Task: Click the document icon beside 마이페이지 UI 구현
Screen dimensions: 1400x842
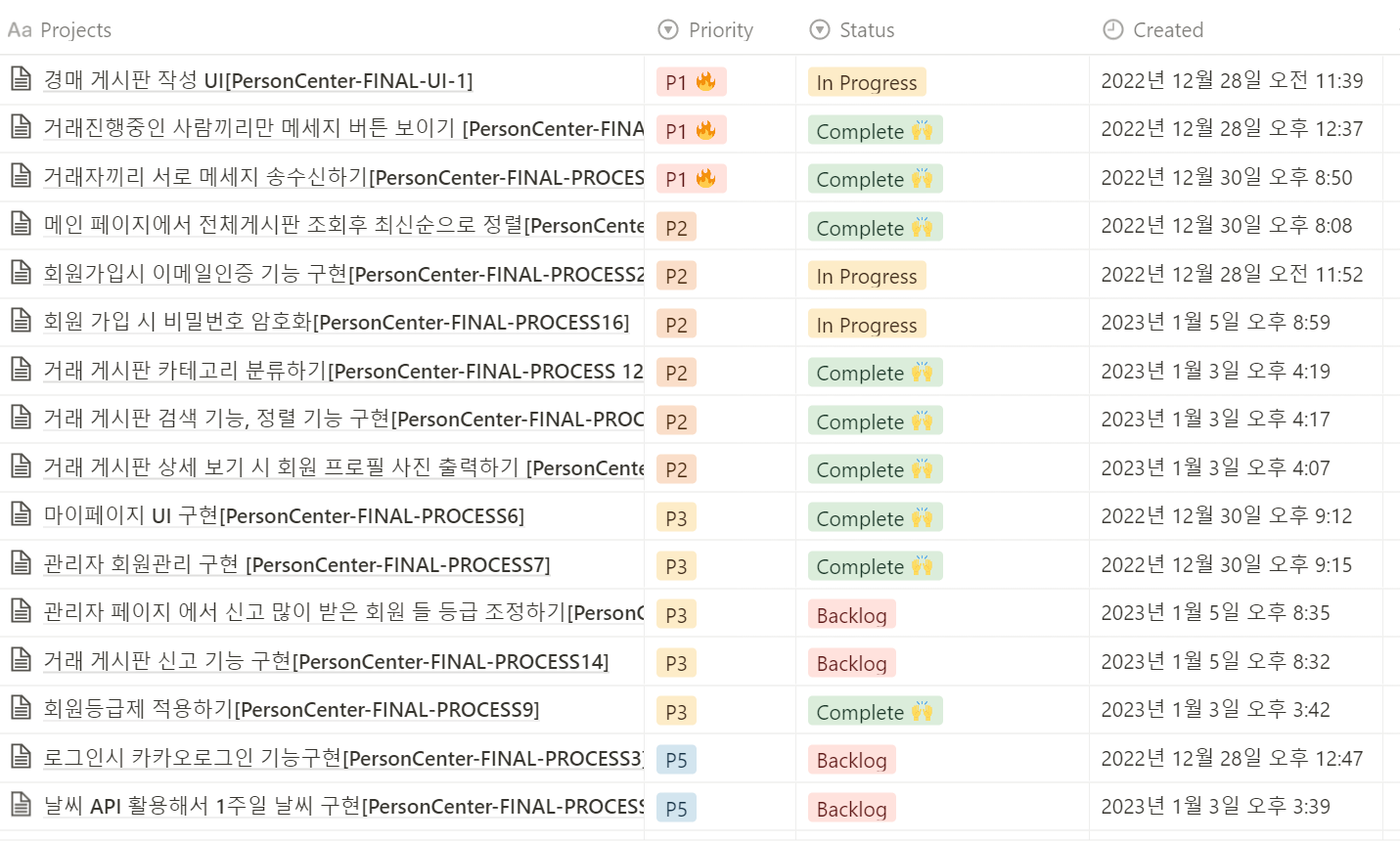Action: click(x=21, y=515)
